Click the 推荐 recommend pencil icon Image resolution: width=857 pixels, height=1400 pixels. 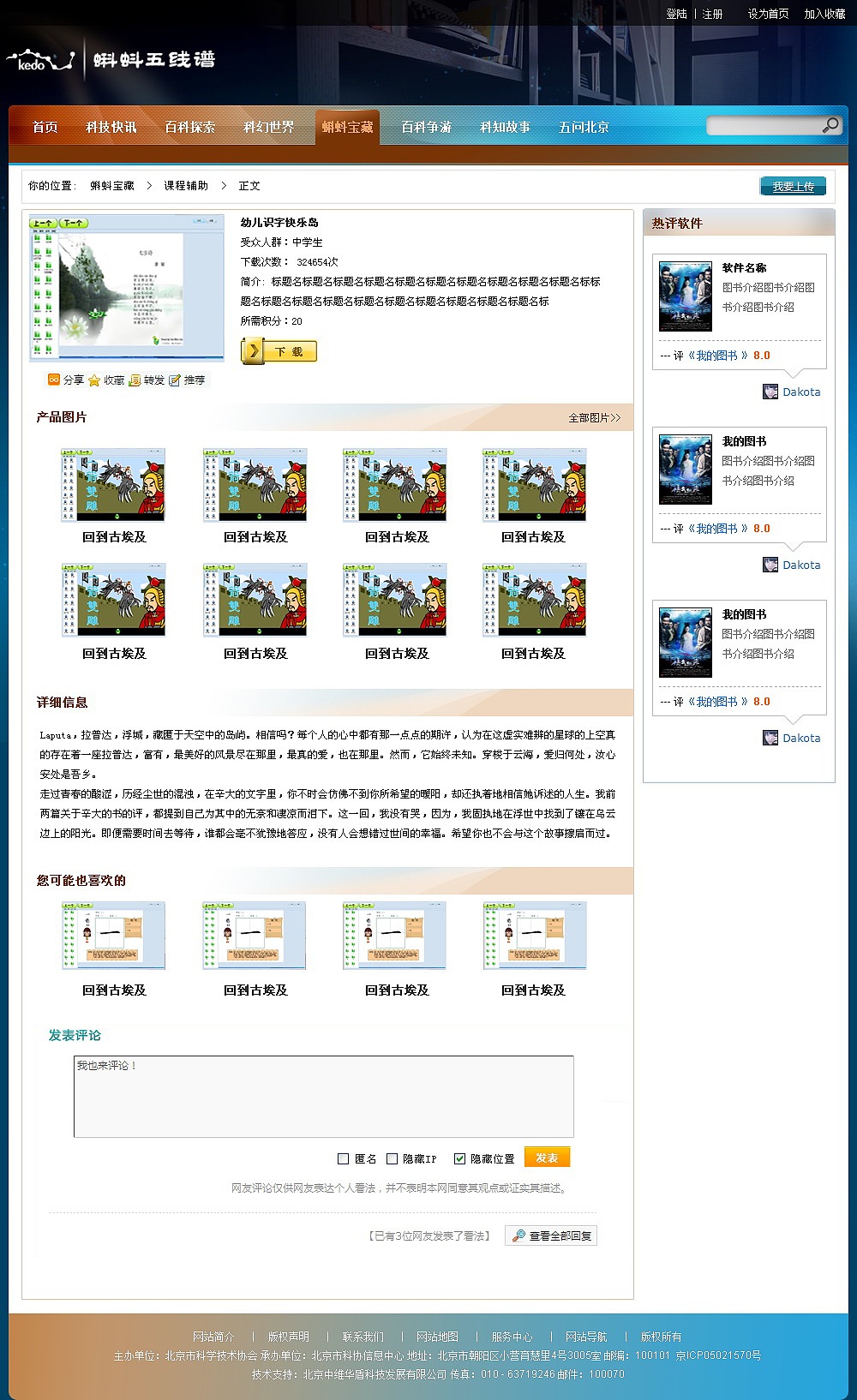pos(175,380)
